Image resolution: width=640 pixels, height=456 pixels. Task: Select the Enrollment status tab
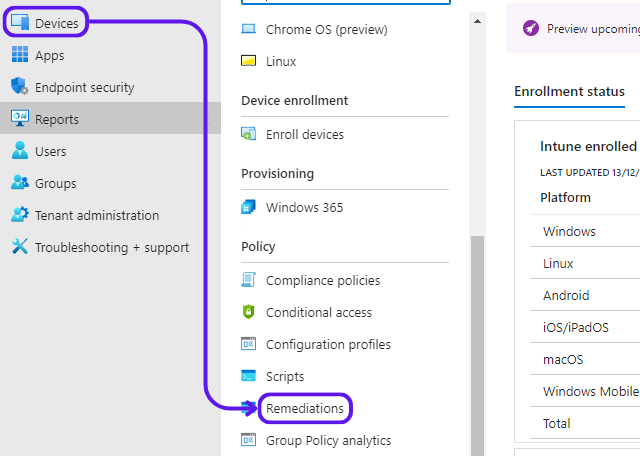(569, 91)
